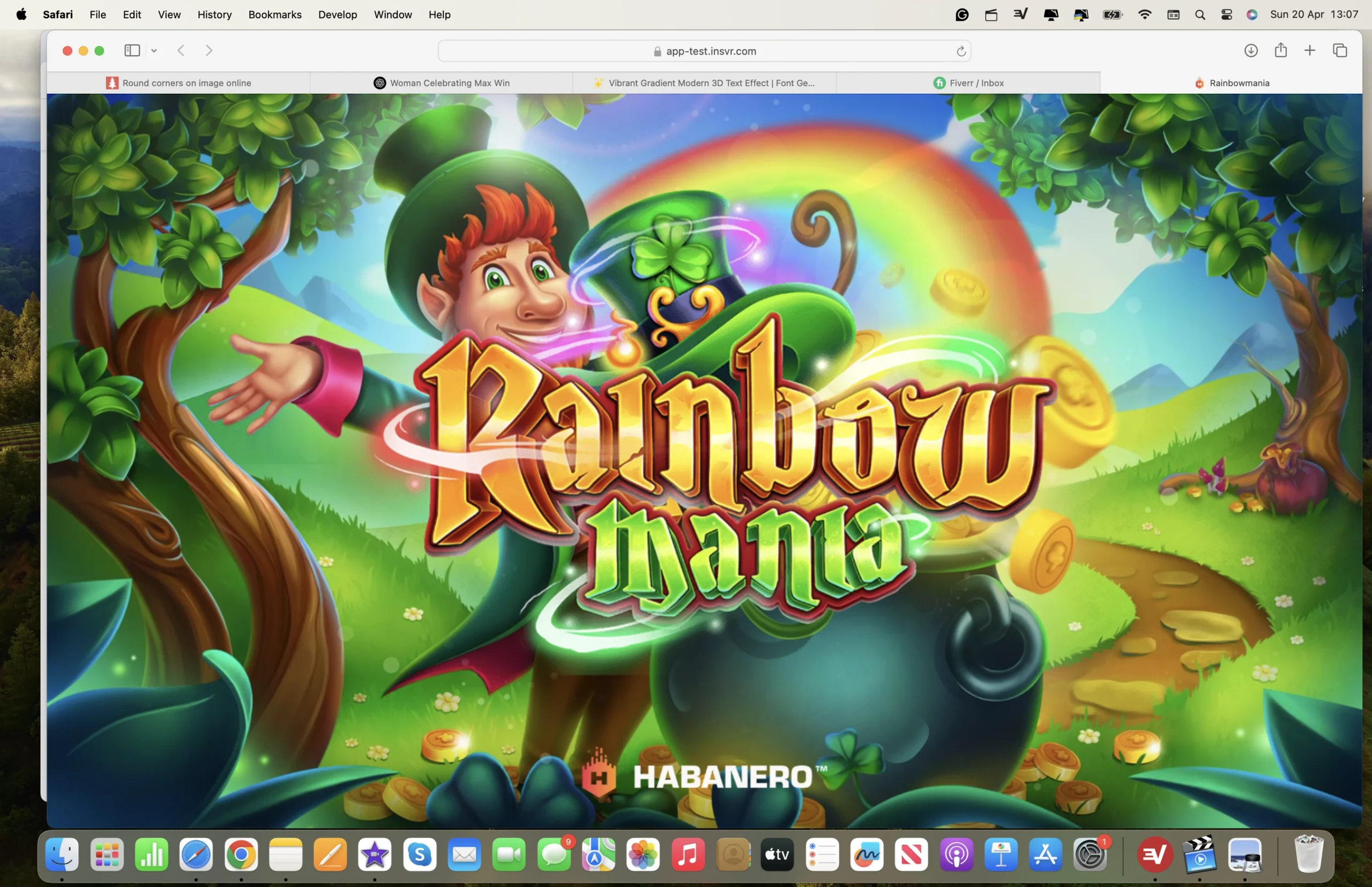Image resolution: width=1372 pixels, height=887 pixels.
Task: Open Notes from the Dock
Action: pos(286,855)
